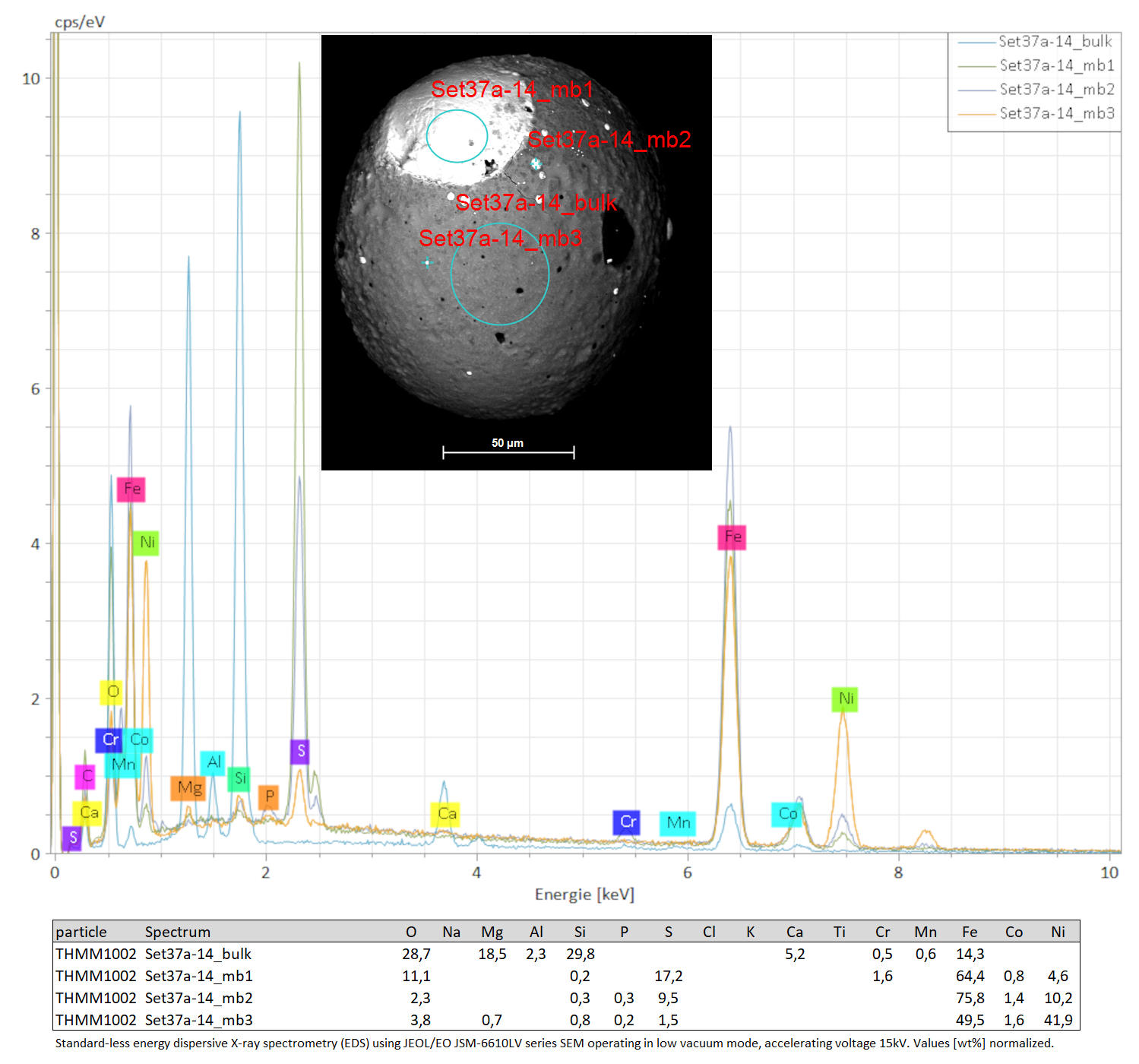Select the Fe value 64,4 in the table
1139x1064 pixels.
click(970, 977)
